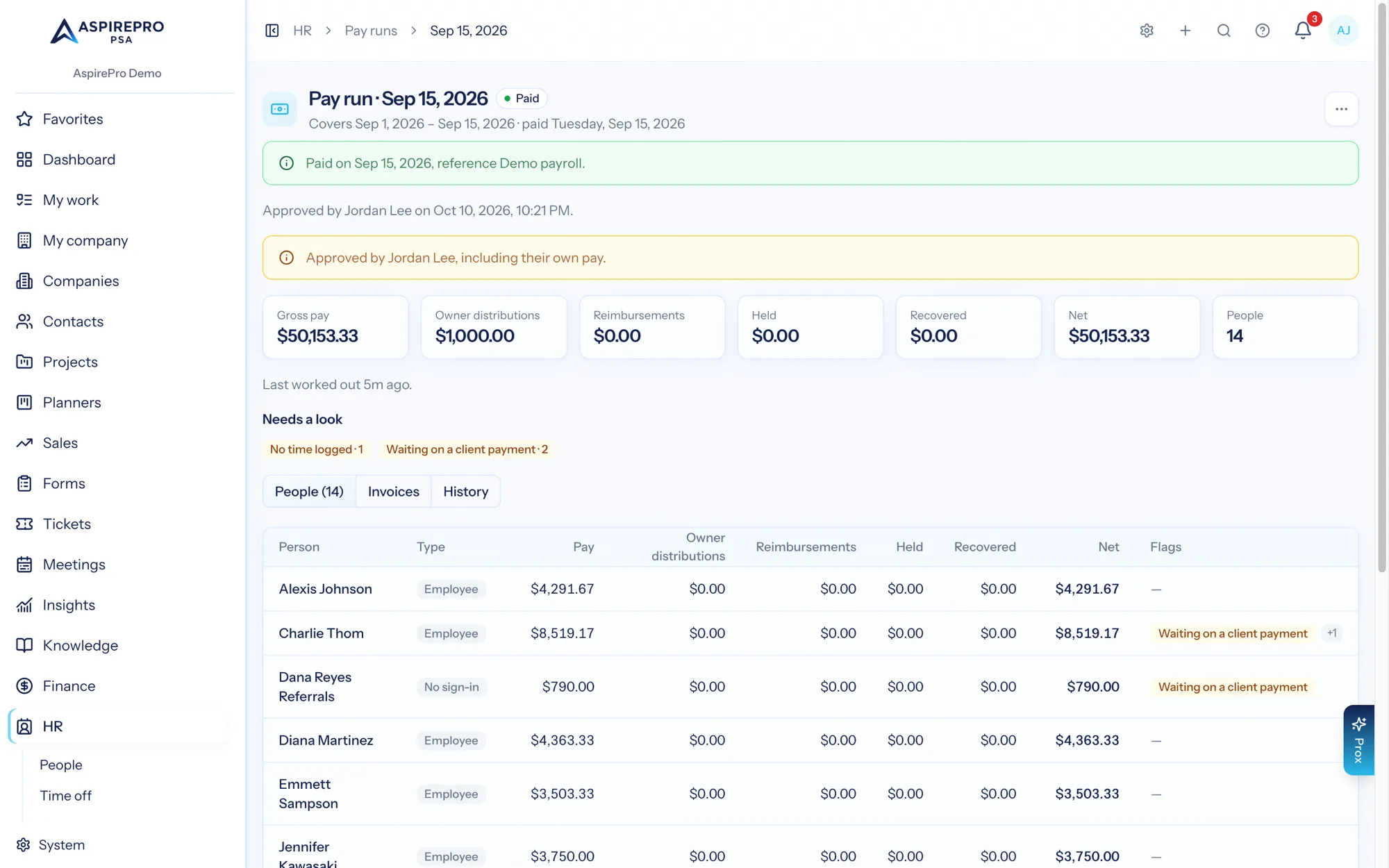Click the Person column header
The image size is (1389, 868).
[x=299, y=547]
